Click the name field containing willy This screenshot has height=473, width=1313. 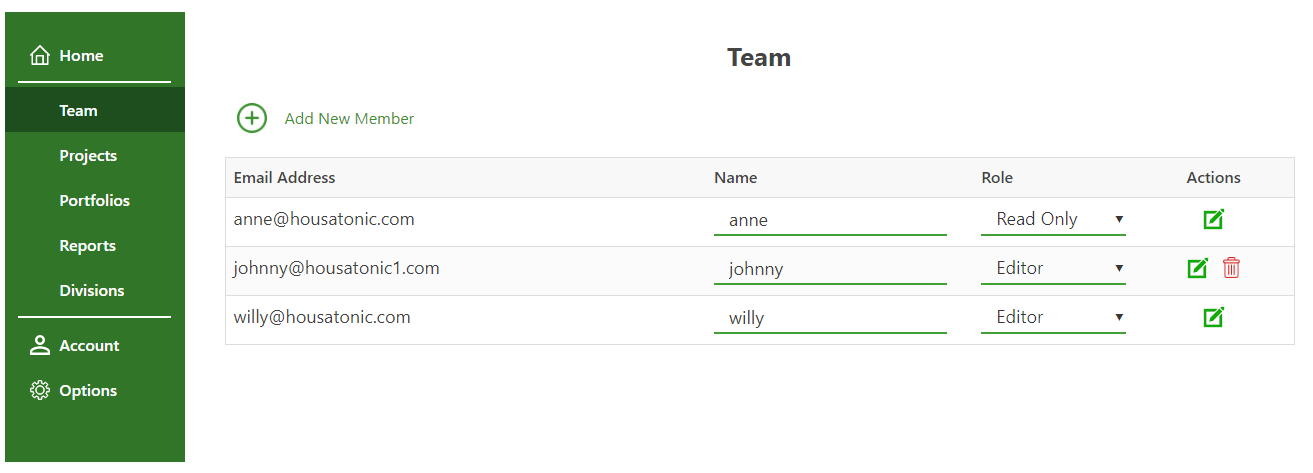coord(830,318)
